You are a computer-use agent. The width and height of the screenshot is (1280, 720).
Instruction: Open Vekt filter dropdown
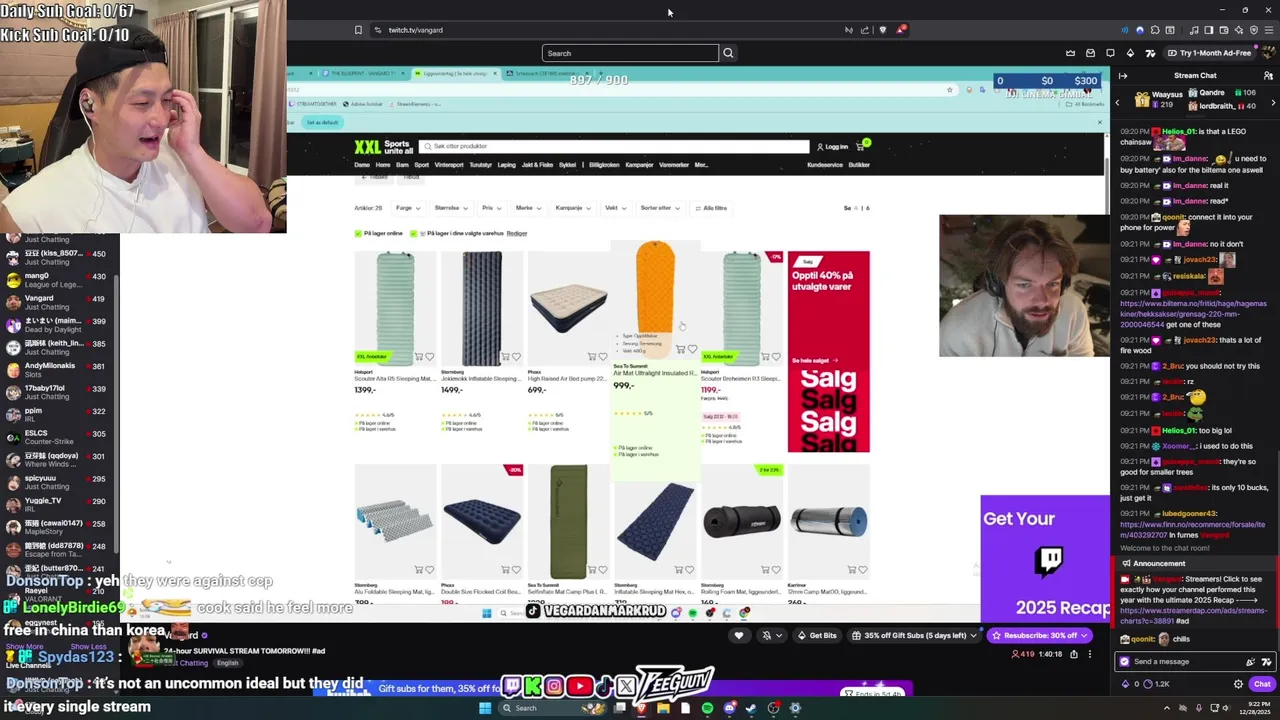click(x=615, y=208)
